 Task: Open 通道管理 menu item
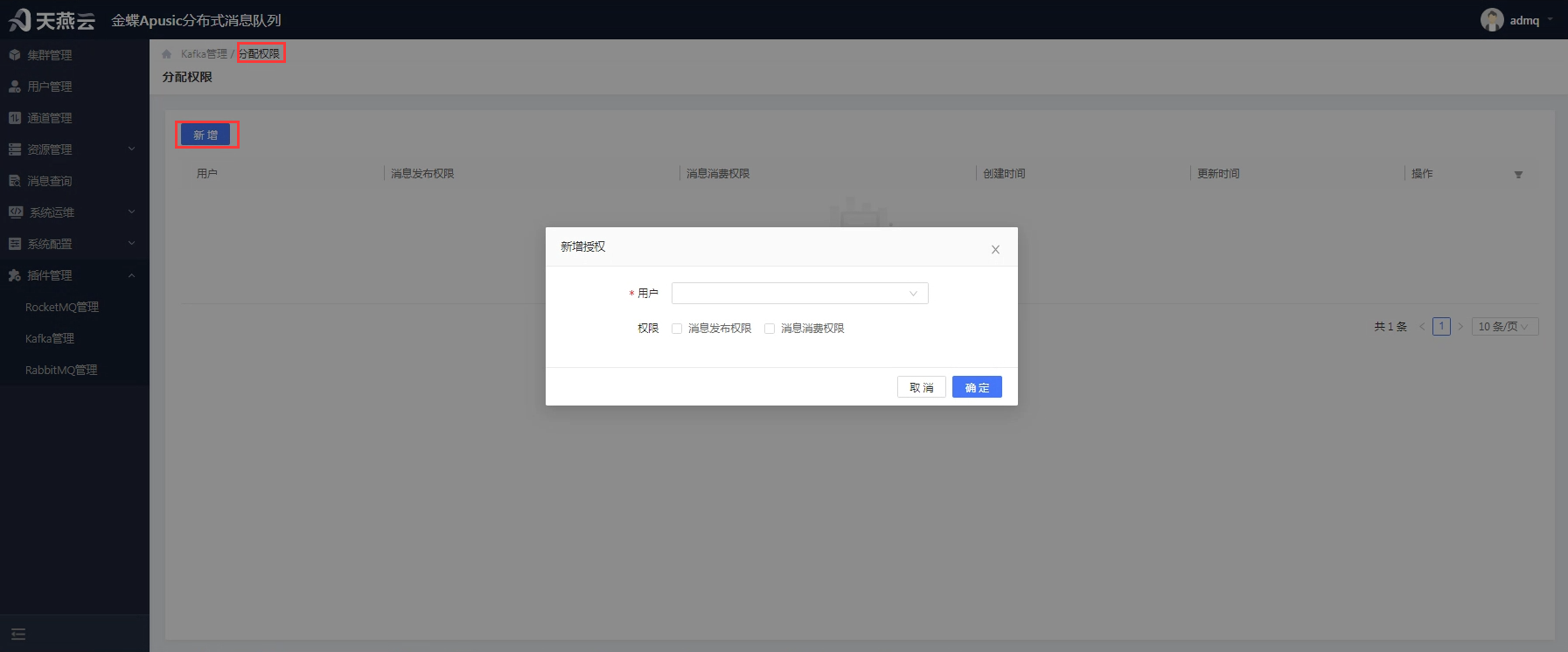pyautogui.click(x=74, y=118)
